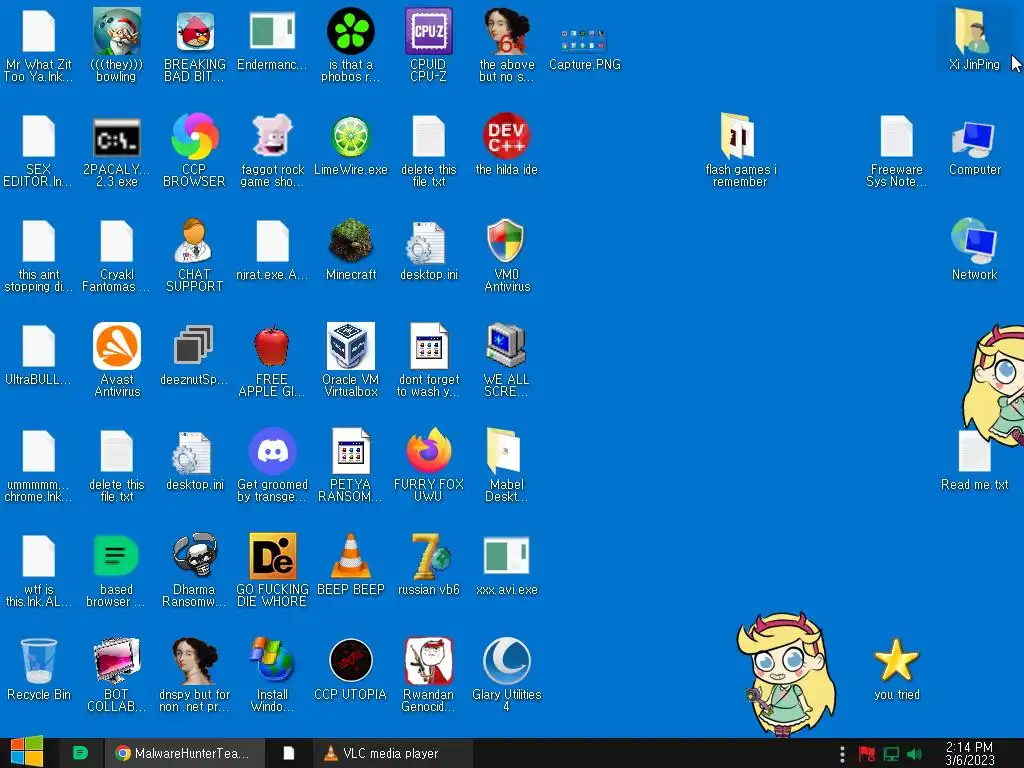Show hidden tray icons dots
Viewport: 1024px width, 768px height.
pos(842,754)
